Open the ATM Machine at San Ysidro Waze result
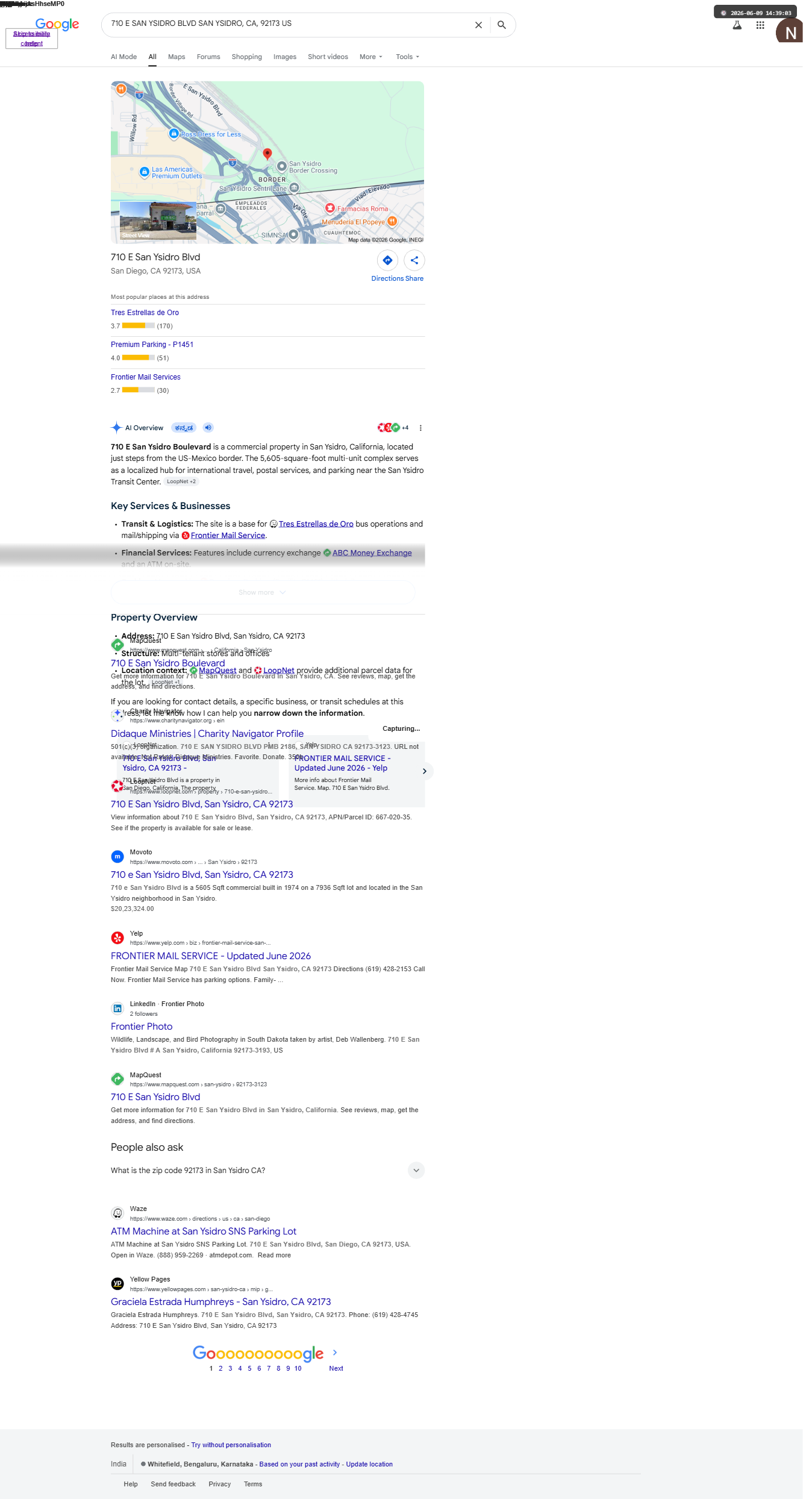This screenshot has height=1499, width=812. tap(204, 1231)
